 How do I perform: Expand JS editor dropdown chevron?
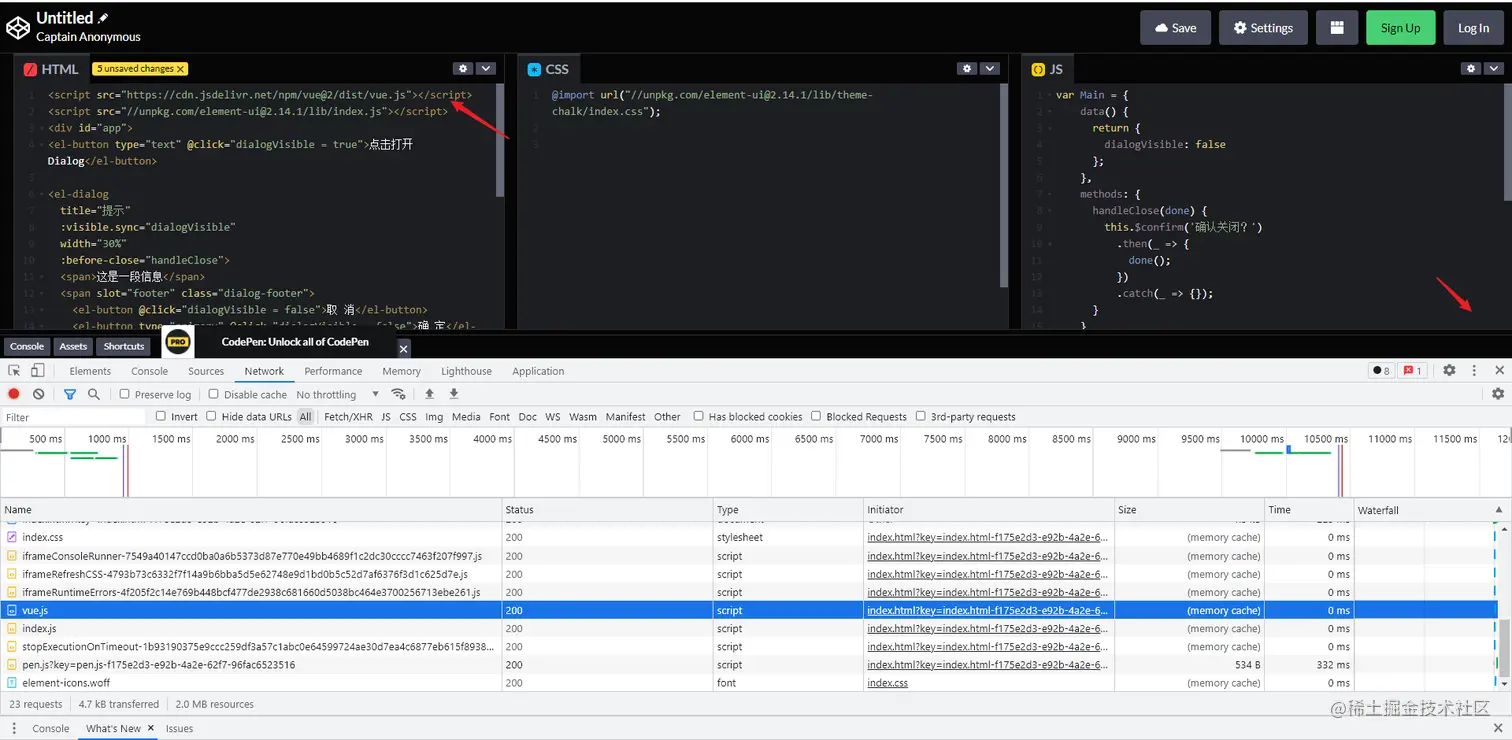point(1494,69)
